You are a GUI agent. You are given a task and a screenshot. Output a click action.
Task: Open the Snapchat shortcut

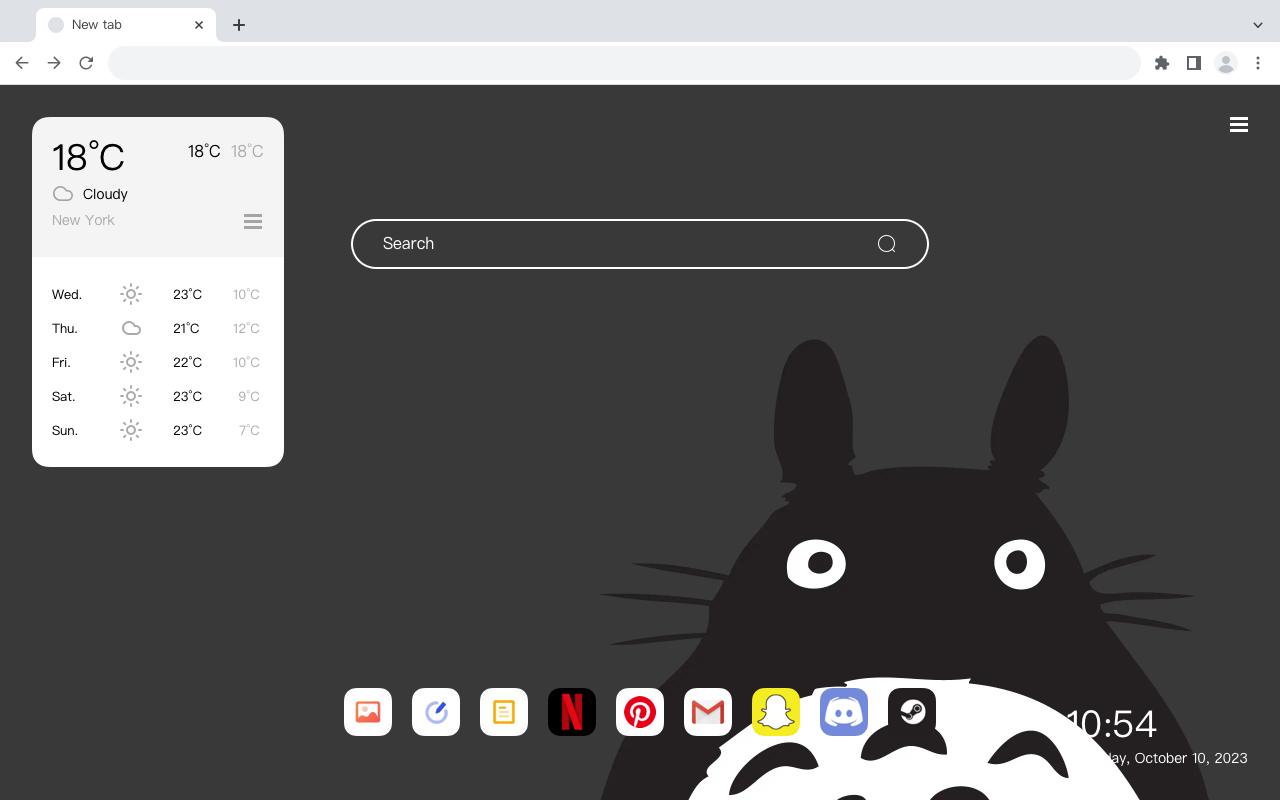click(x=776, y=712)
